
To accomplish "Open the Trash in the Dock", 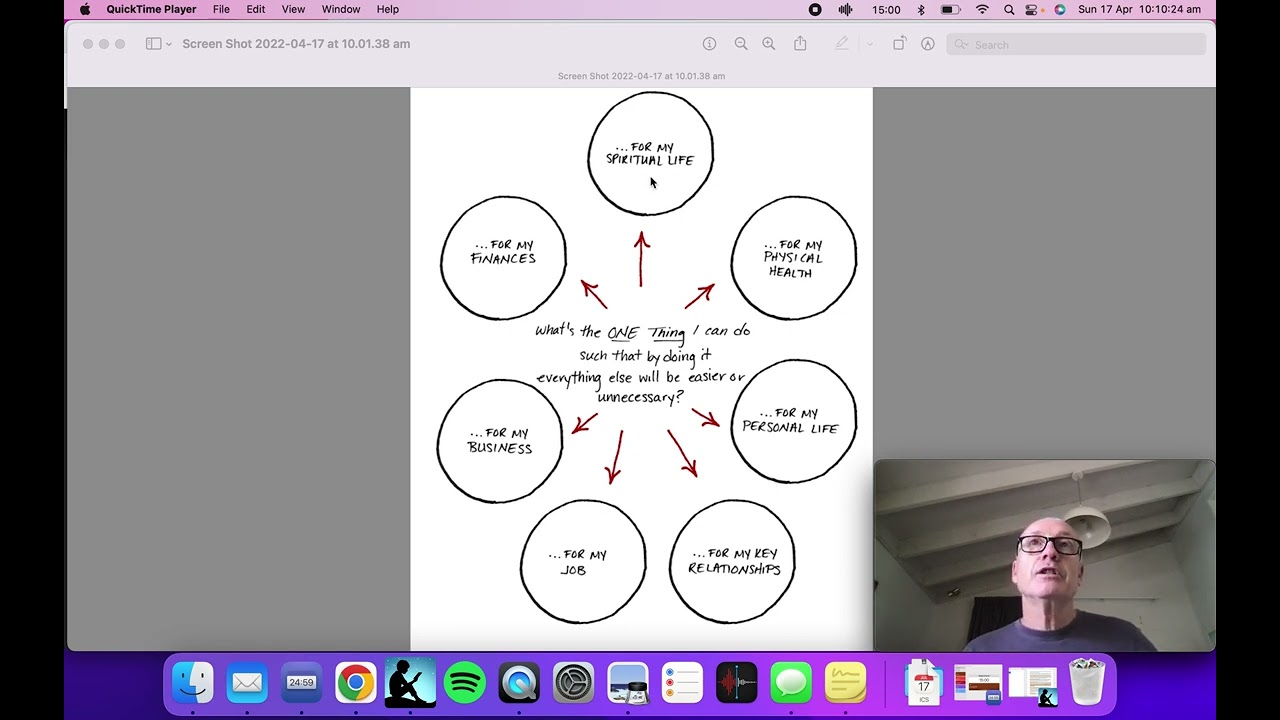I will [x=1087, y=683].
